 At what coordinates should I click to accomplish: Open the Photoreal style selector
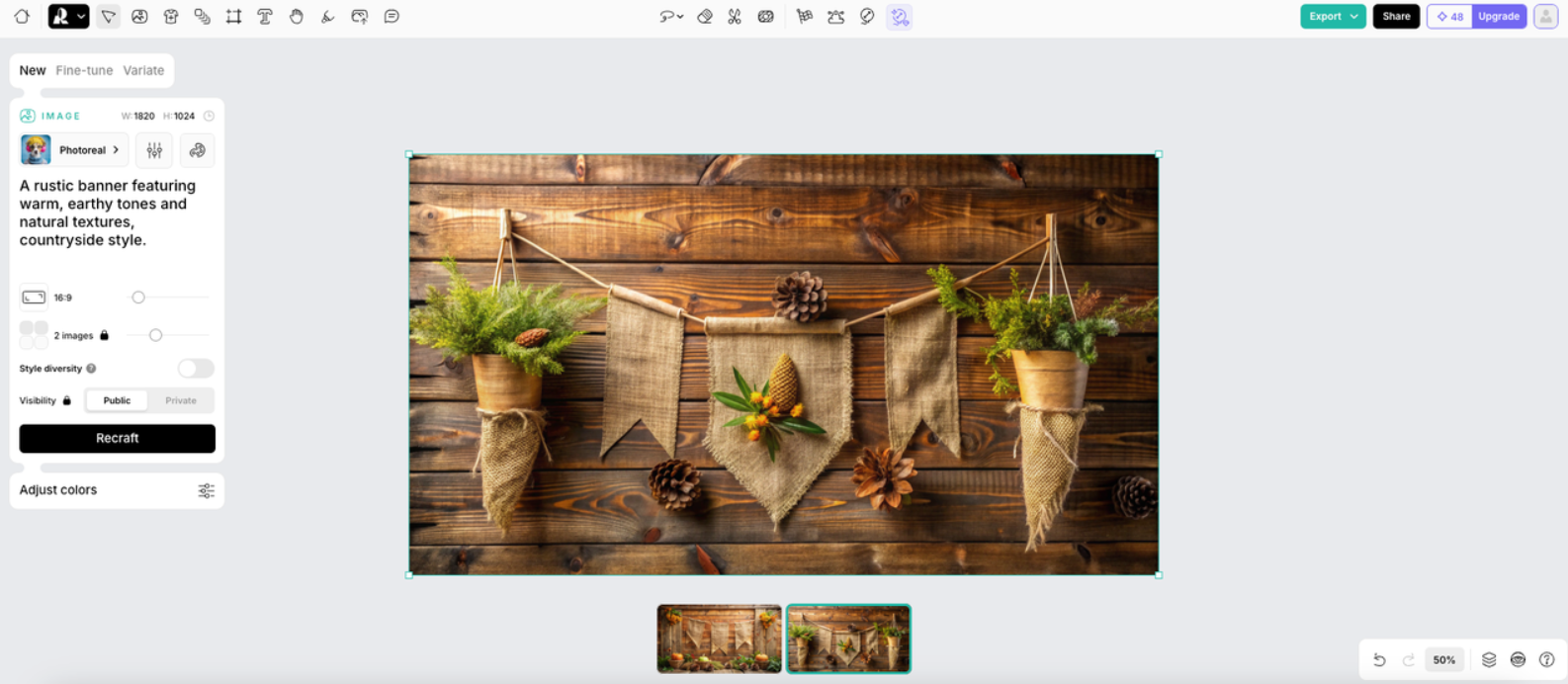74,150
